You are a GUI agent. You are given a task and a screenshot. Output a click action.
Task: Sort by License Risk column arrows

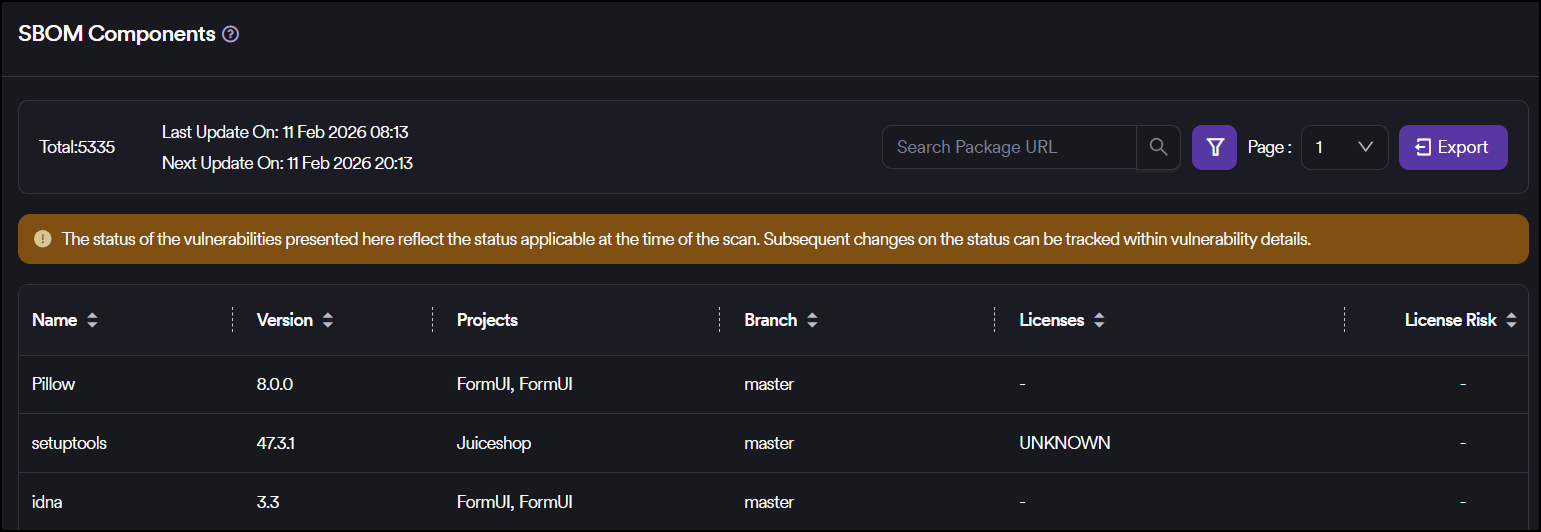pos(1511,321)
